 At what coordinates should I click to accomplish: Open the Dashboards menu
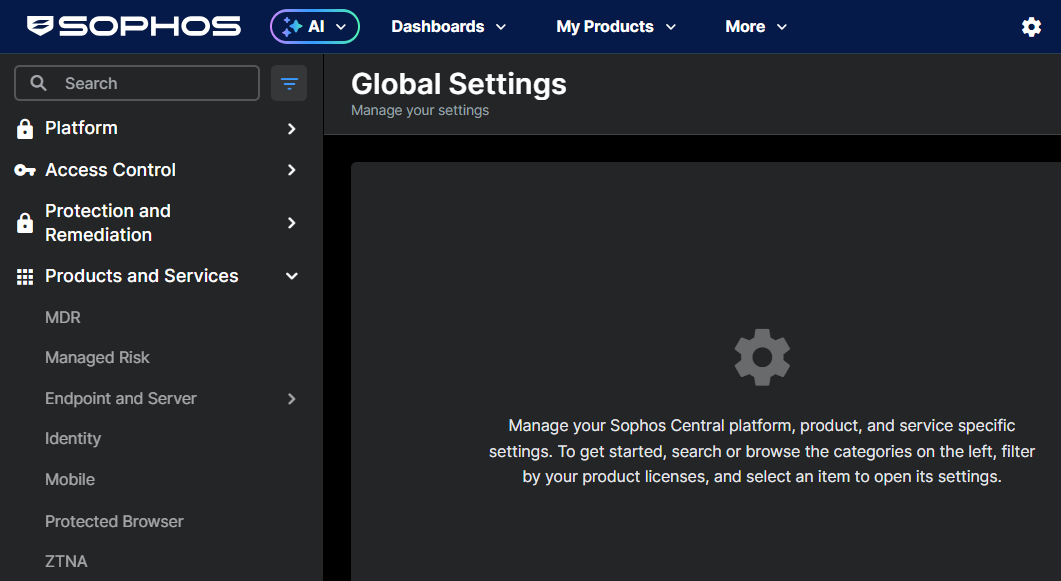point(448,26)
